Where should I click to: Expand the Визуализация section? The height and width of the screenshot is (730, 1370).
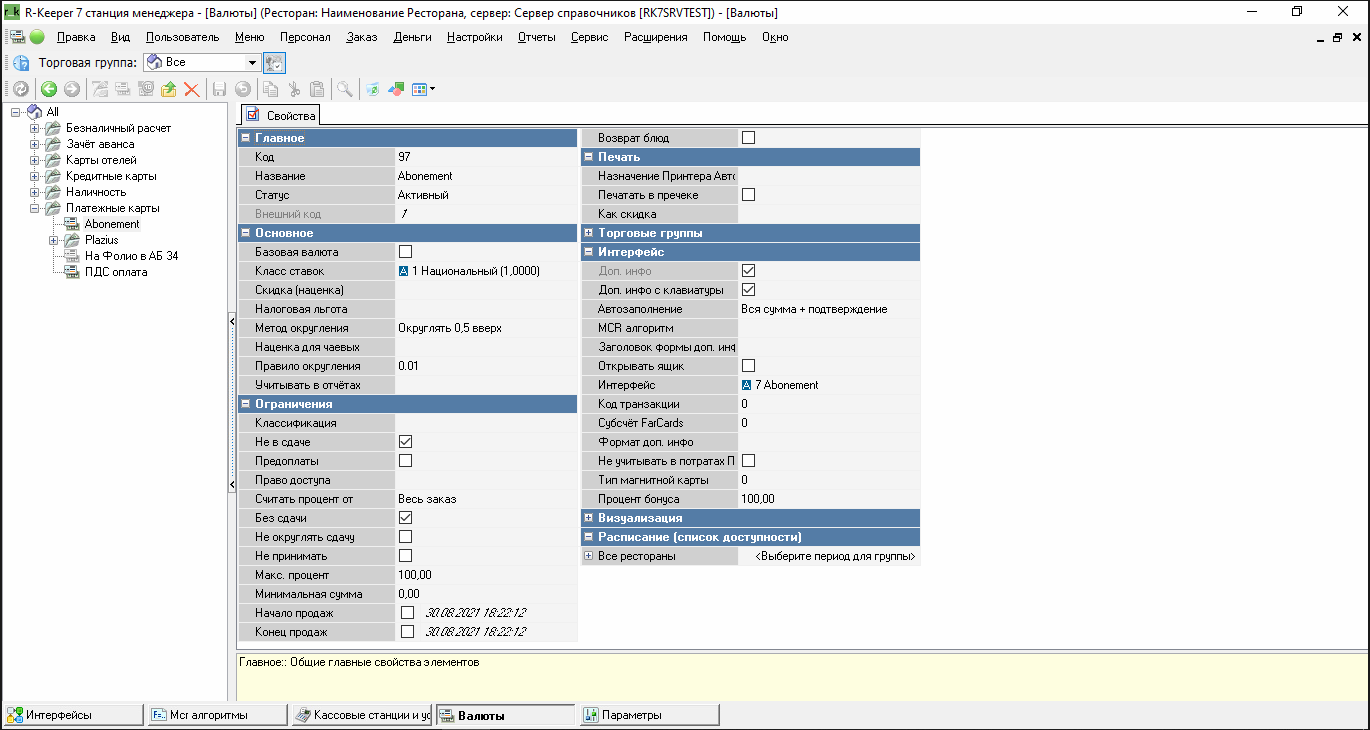[x=589, y=518]
